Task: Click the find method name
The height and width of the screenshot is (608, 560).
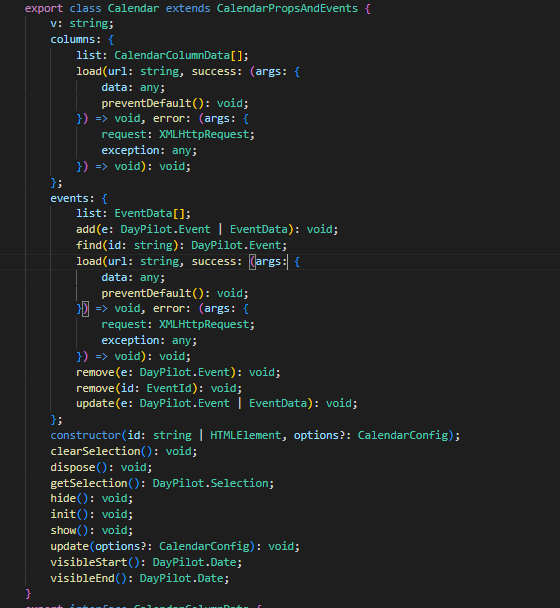Action: point(89,245)
